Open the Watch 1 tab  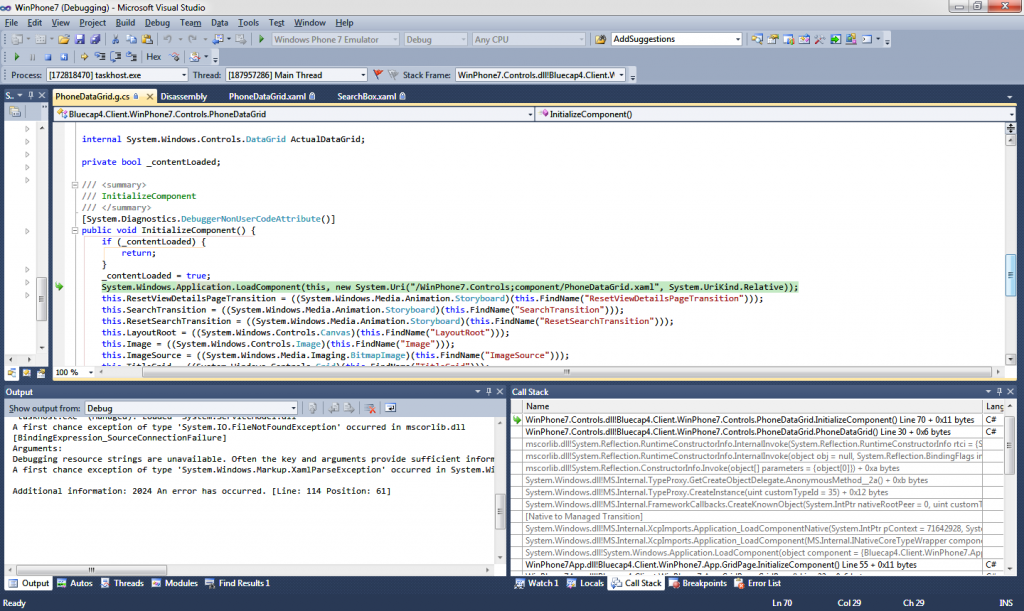coord(536,584)
